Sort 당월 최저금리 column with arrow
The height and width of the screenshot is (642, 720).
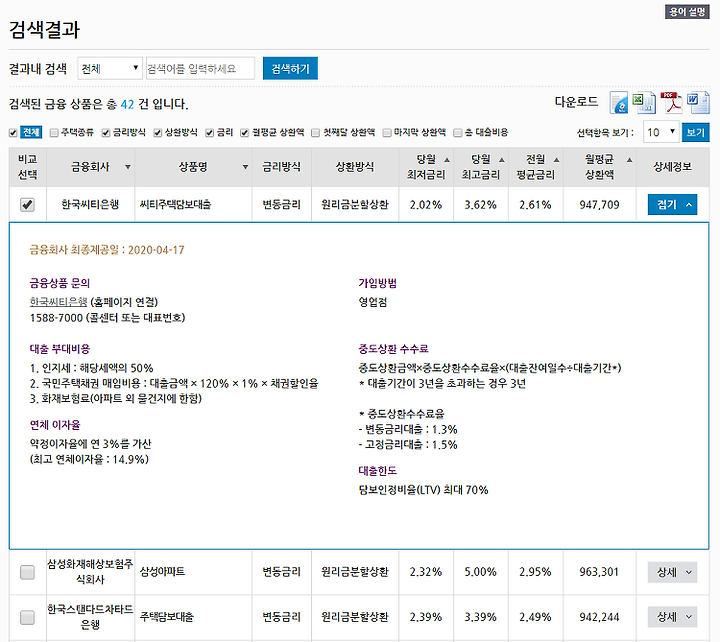[x=446, y=160]
